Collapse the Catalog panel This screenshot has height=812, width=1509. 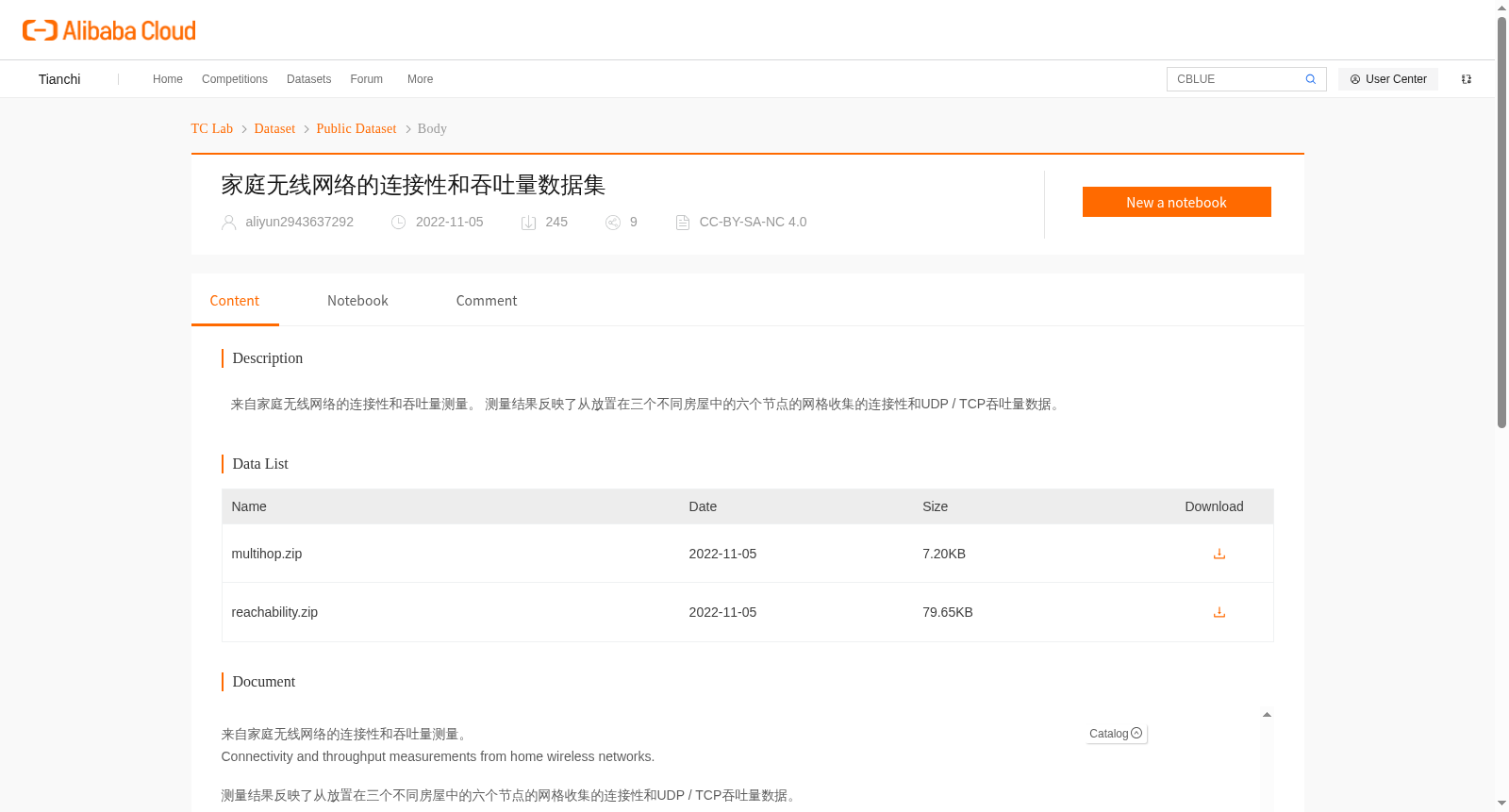pyautogui.click(x=1116, y=734)
